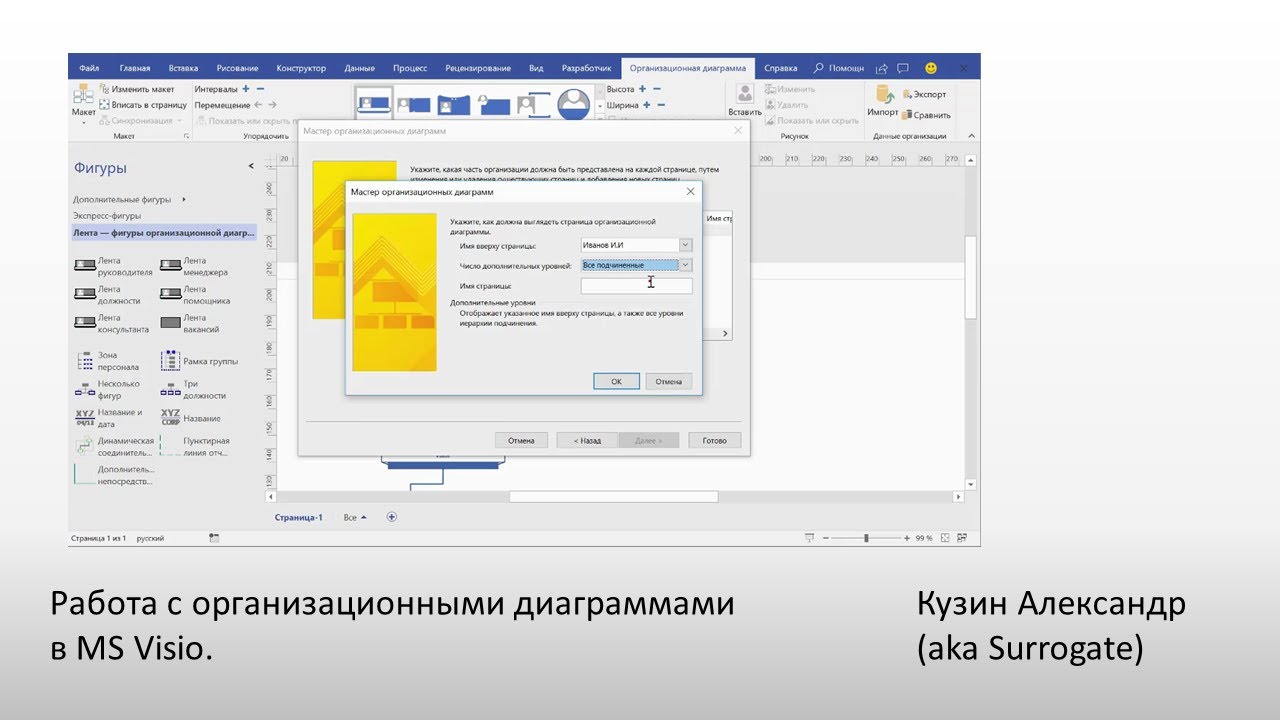Click the share icon in title bar
Image resolution: width=1280 pixels, height=720 pixels.
click(x=882, y=68)
